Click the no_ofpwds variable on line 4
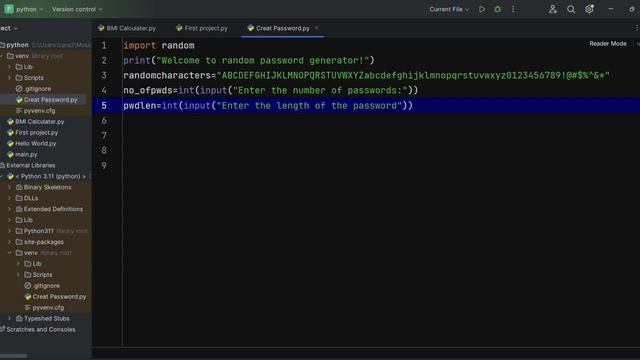Viewport: 640px width, 360px height. tap(148, 91)
